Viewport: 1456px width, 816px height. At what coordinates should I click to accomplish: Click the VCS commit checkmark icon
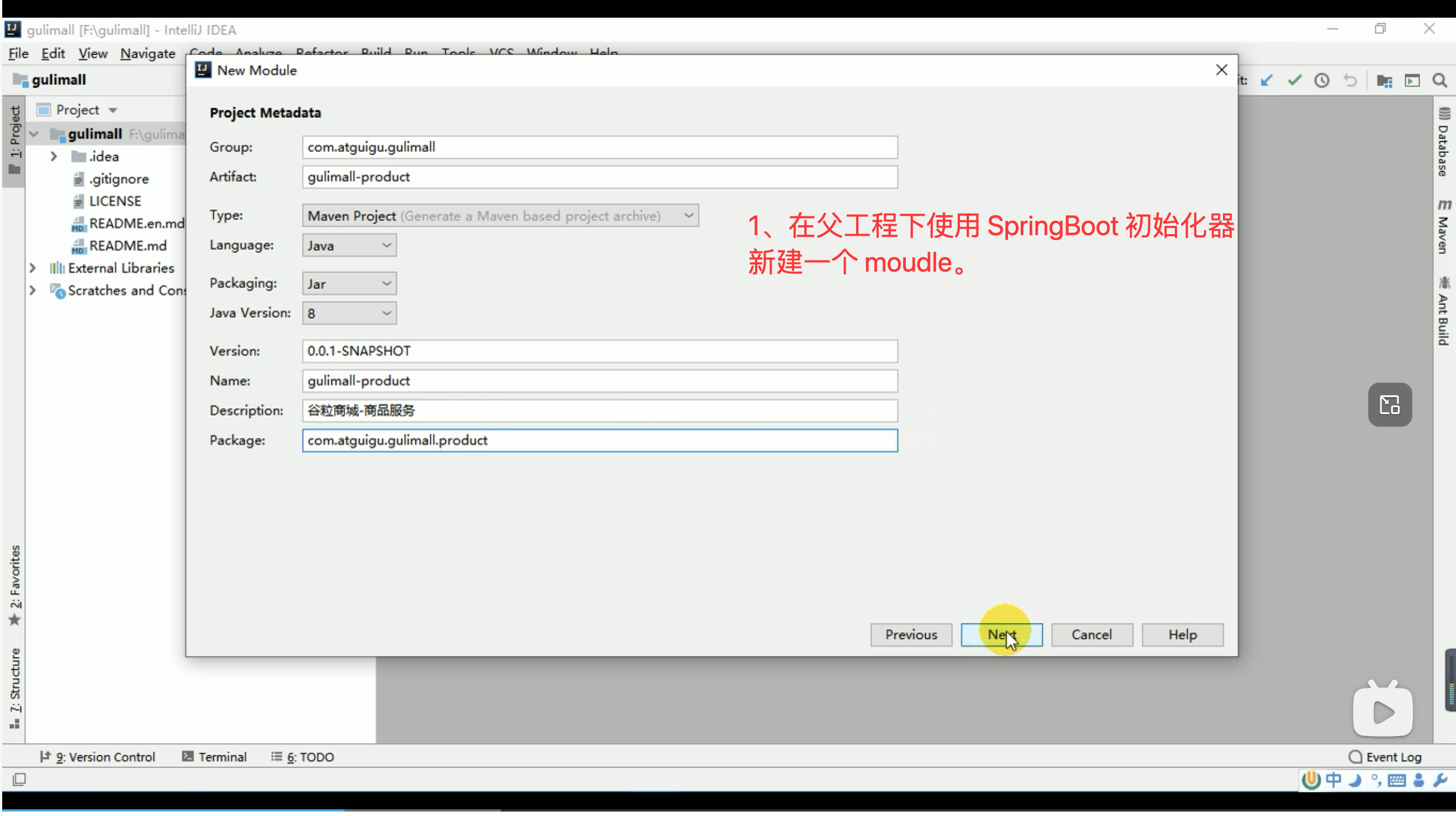[1294, 80]
